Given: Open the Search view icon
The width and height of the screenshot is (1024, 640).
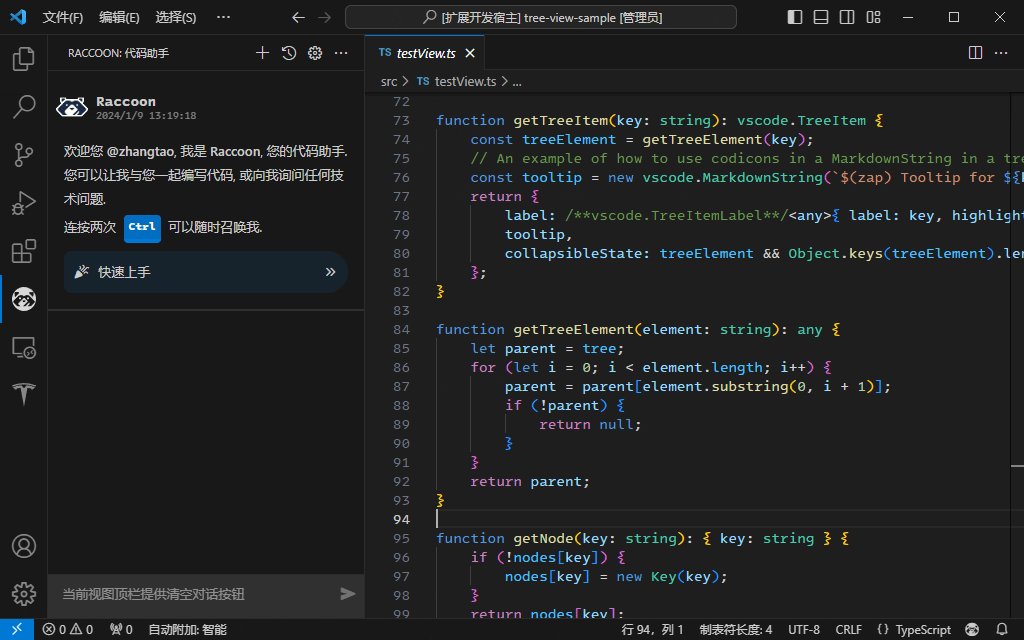Looking at the screenshot, I should click(x=23, y=107).
